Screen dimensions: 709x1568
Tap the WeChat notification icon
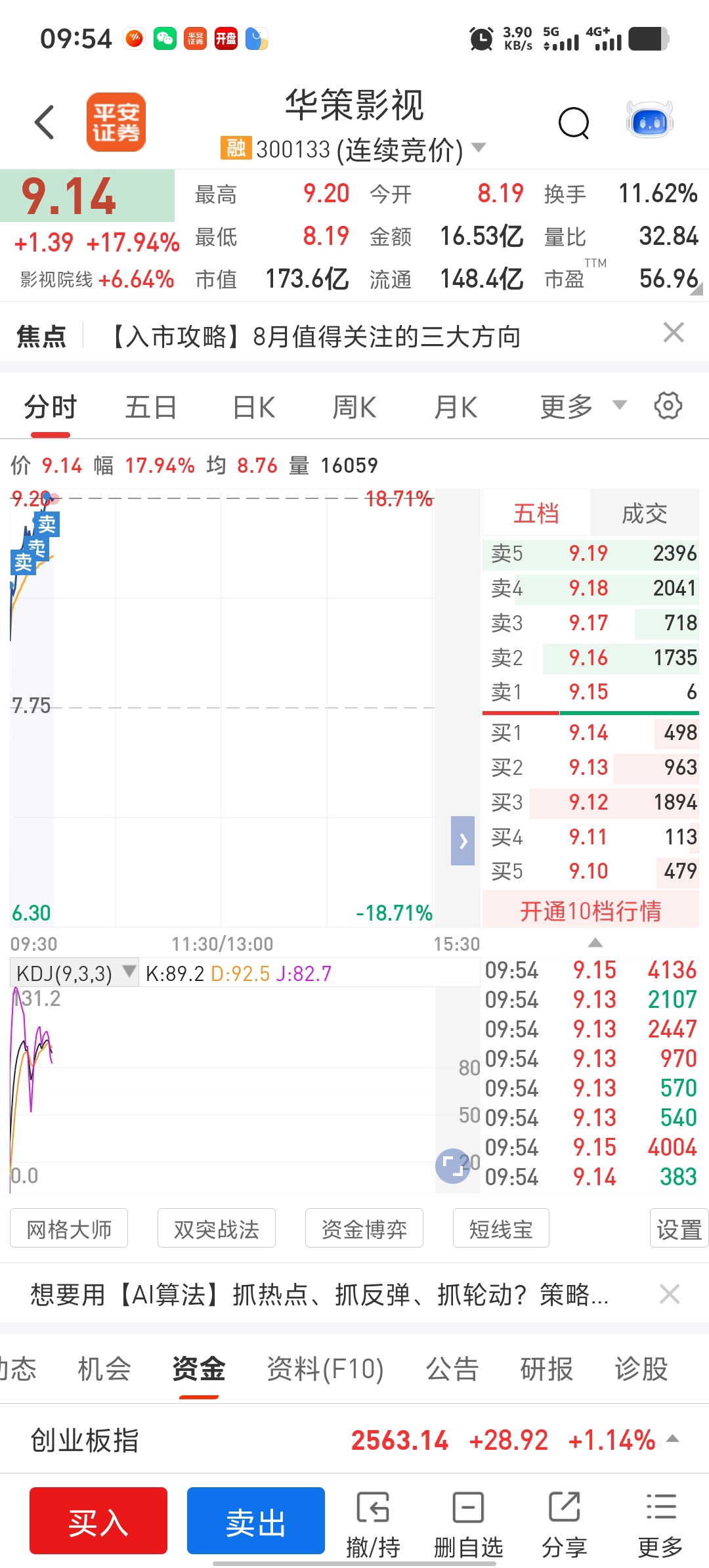(165, 39)
